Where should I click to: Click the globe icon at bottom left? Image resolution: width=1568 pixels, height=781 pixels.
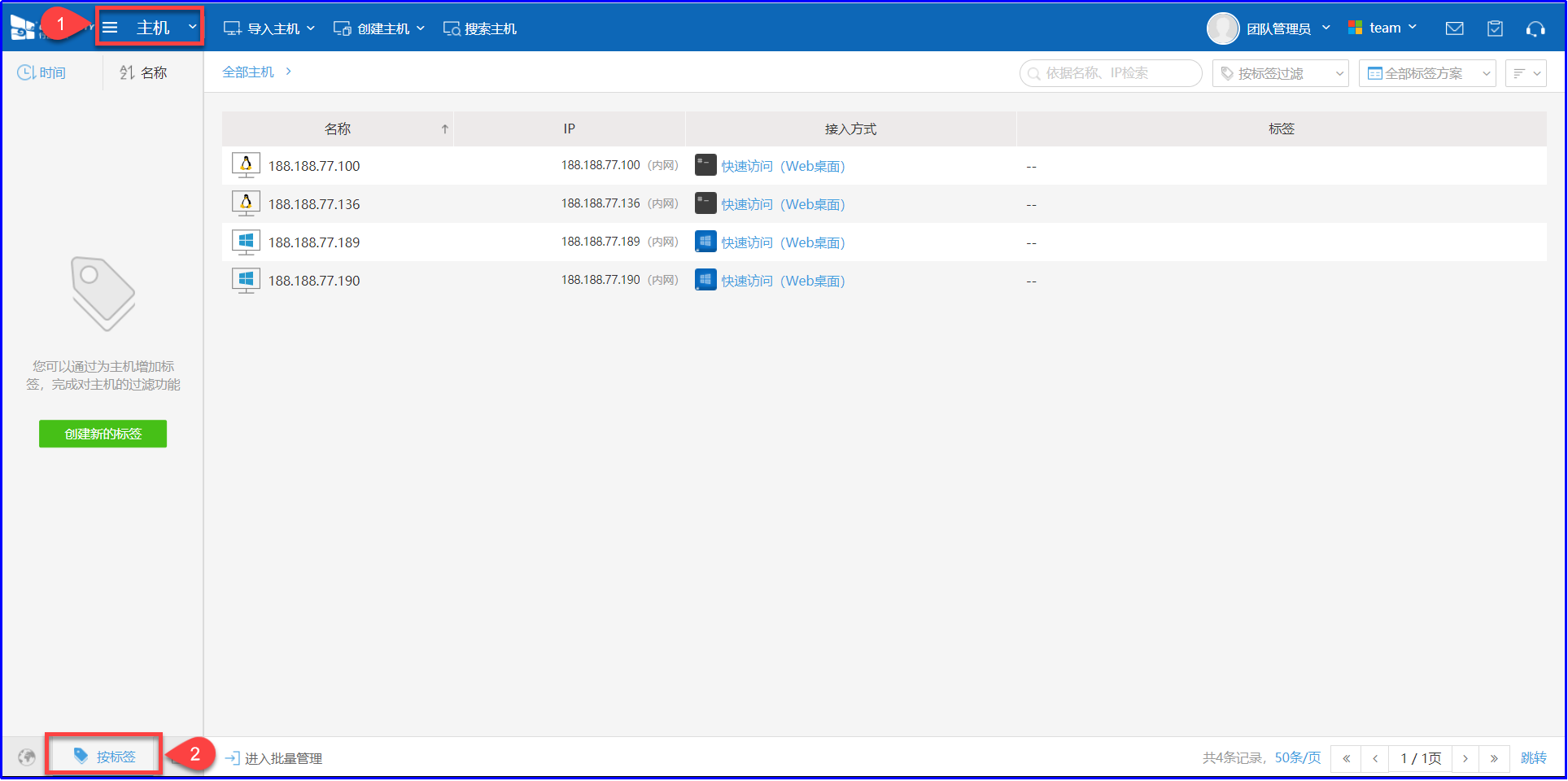pyautogui.click(x=27, y=757)
